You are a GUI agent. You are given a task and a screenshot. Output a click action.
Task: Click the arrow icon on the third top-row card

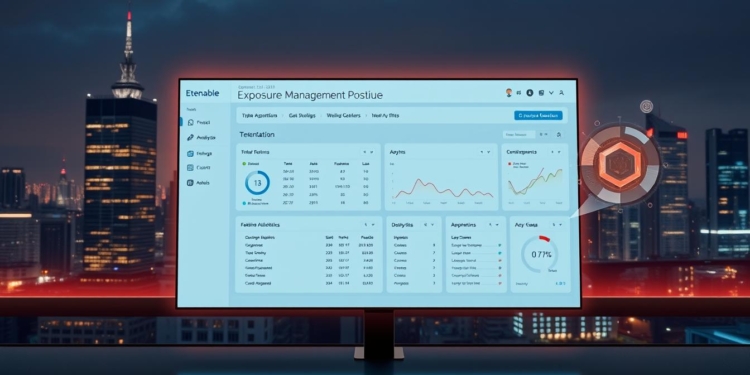(x=552, y=152)
